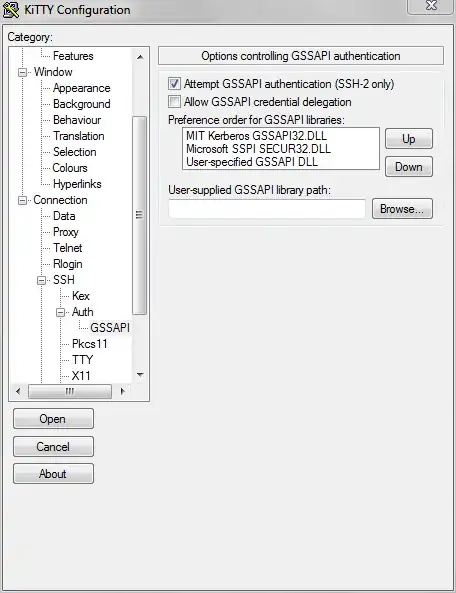Click the Up button

tap(409, 139)
